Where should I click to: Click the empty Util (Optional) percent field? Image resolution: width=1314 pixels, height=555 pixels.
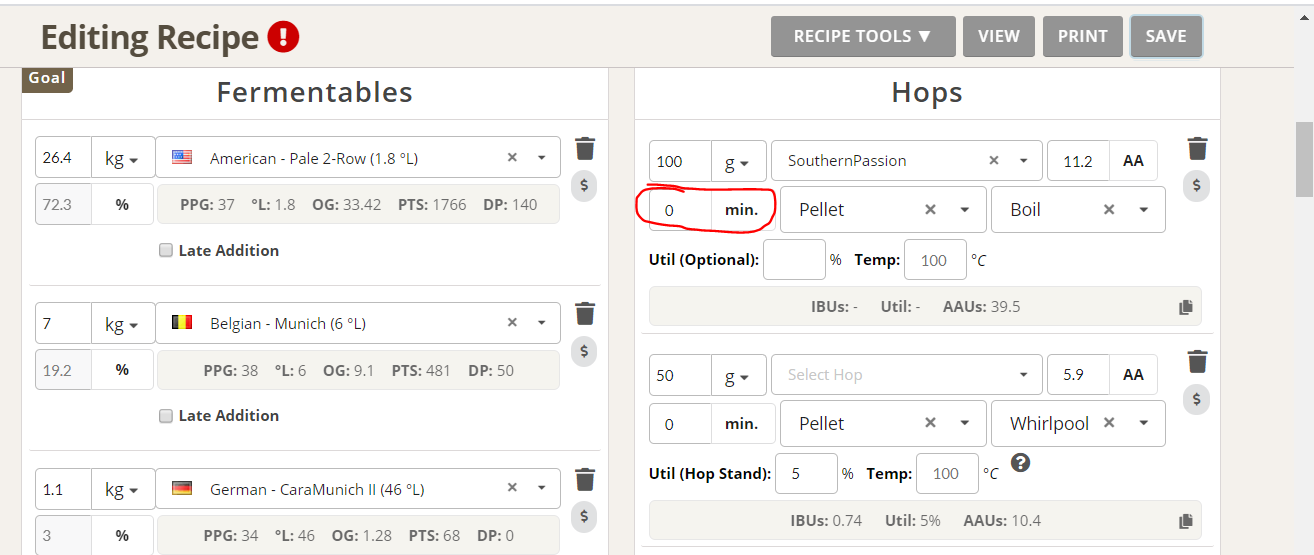pos(795,260)
